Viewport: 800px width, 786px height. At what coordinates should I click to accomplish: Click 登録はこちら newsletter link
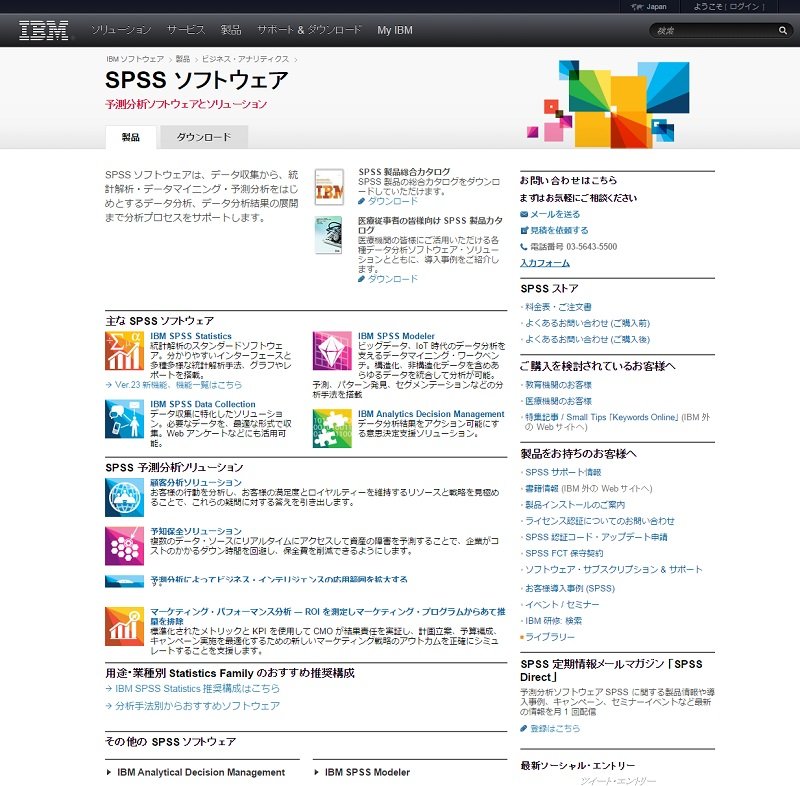pos(555,729)
